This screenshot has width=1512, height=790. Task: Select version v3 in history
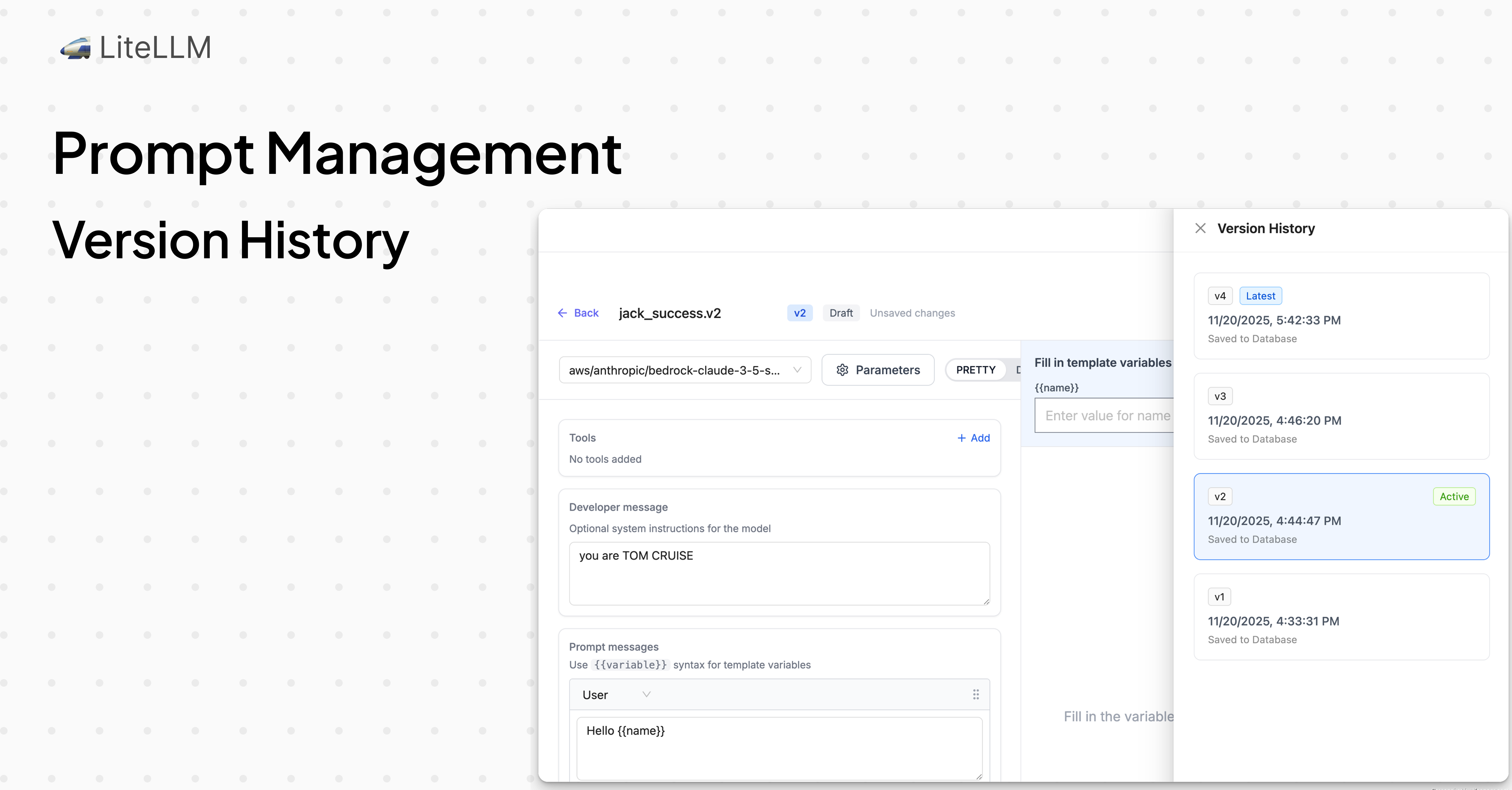[x=1341, y=416]
